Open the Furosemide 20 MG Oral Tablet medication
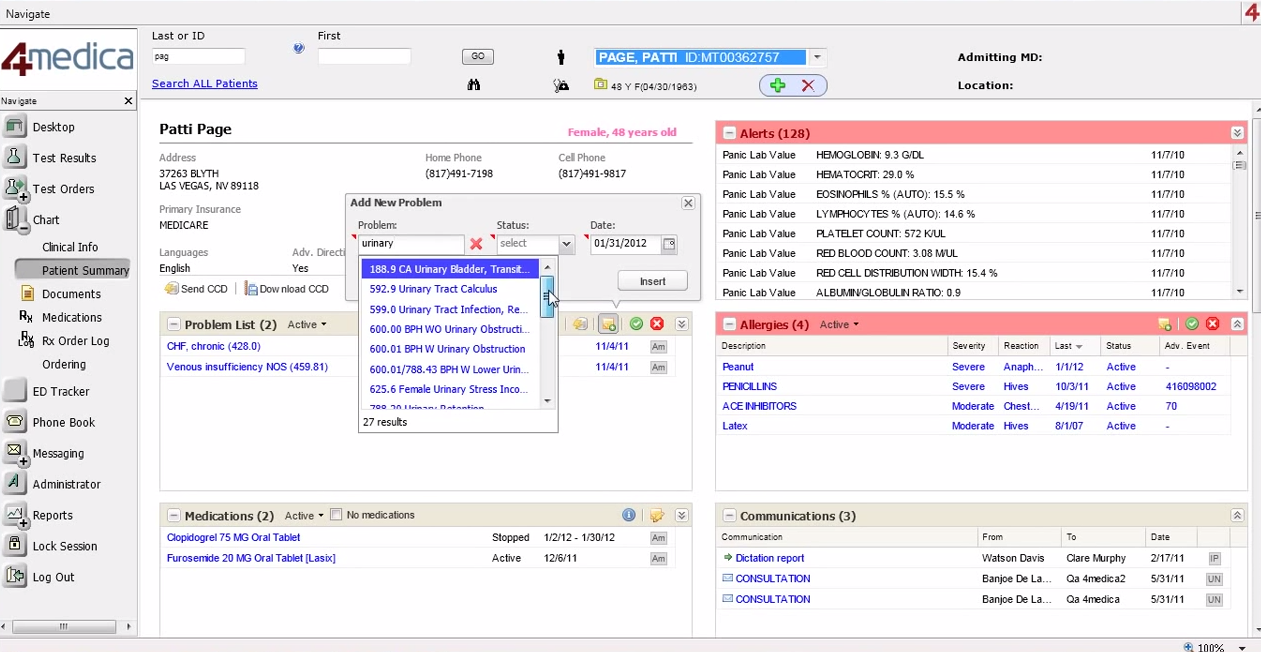Screen dimensions: 1261x652 click(251, 558)
